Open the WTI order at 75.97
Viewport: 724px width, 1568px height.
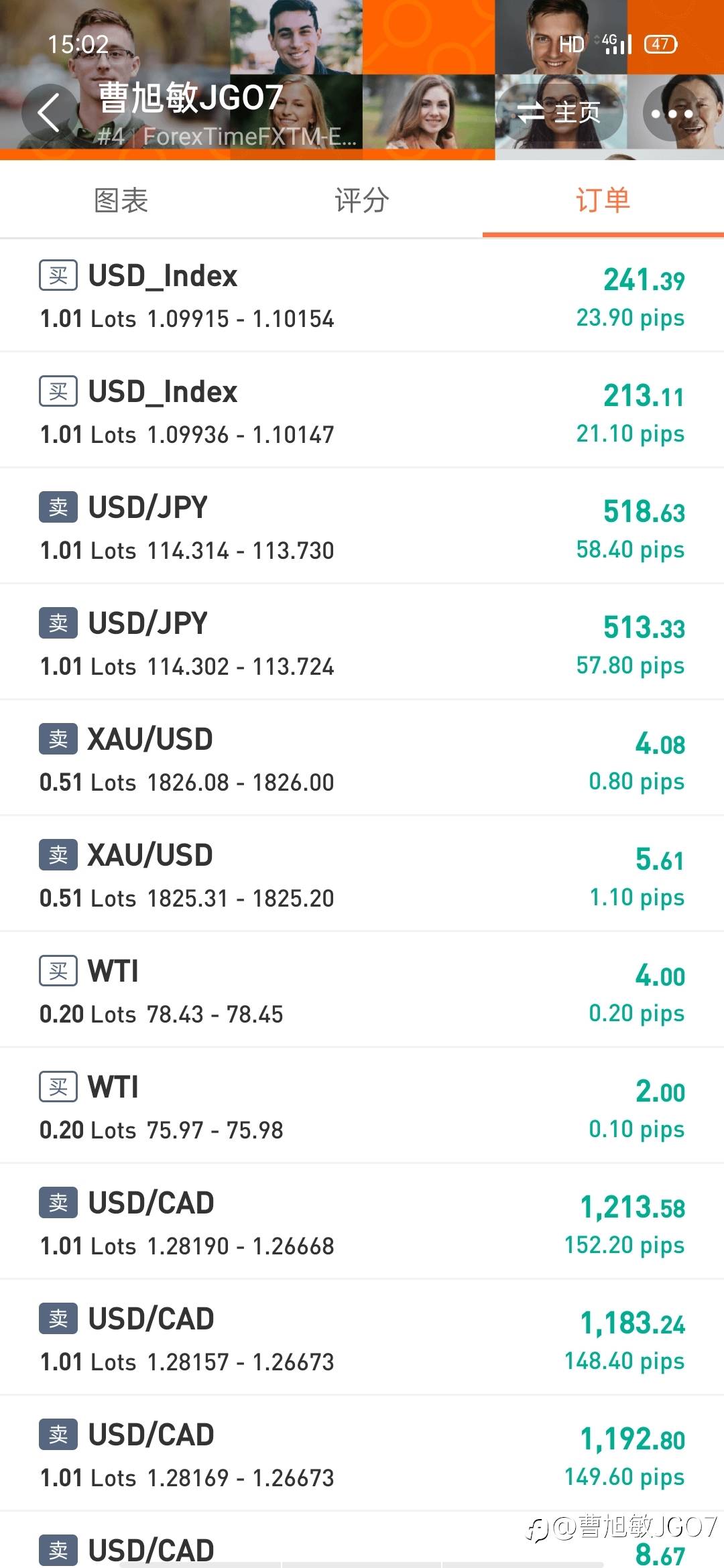(x=362, y=1107)
